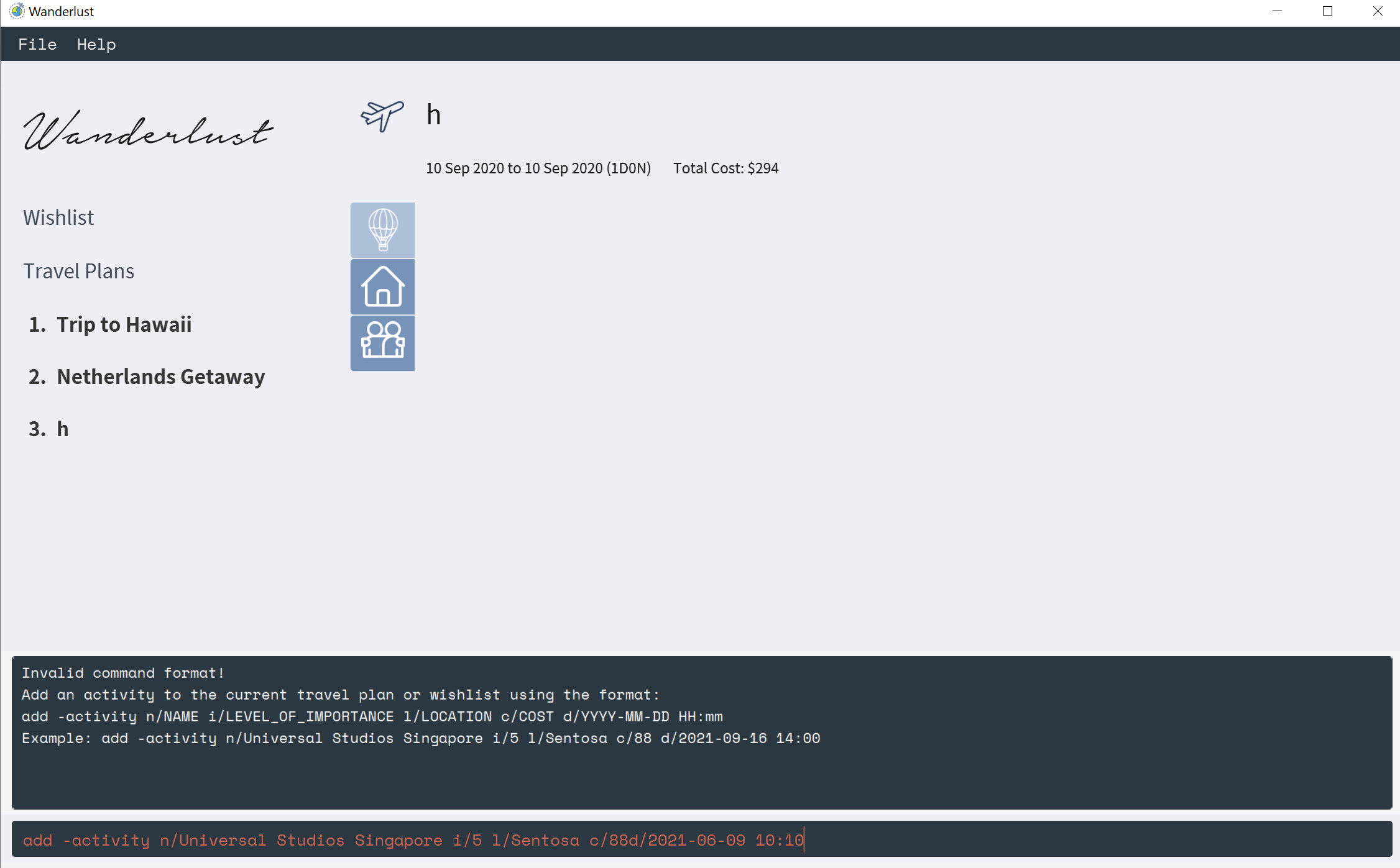The image size is (1400, 868).
Task: Click the airplane icon beside plan title
Action: [382, 116]
